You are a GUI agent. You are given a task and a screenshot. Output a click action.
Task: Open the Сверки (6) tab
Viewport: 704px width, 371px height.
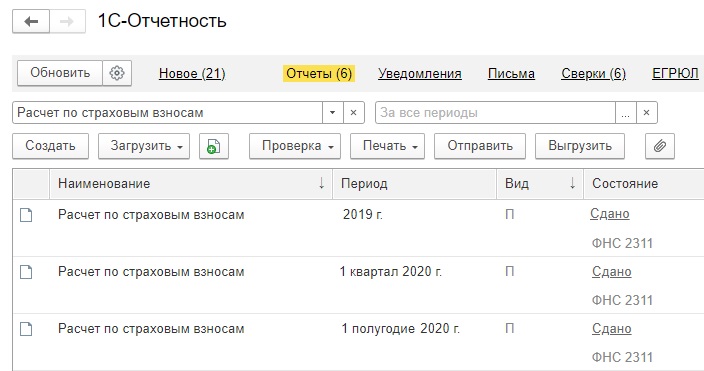(594, 73)
